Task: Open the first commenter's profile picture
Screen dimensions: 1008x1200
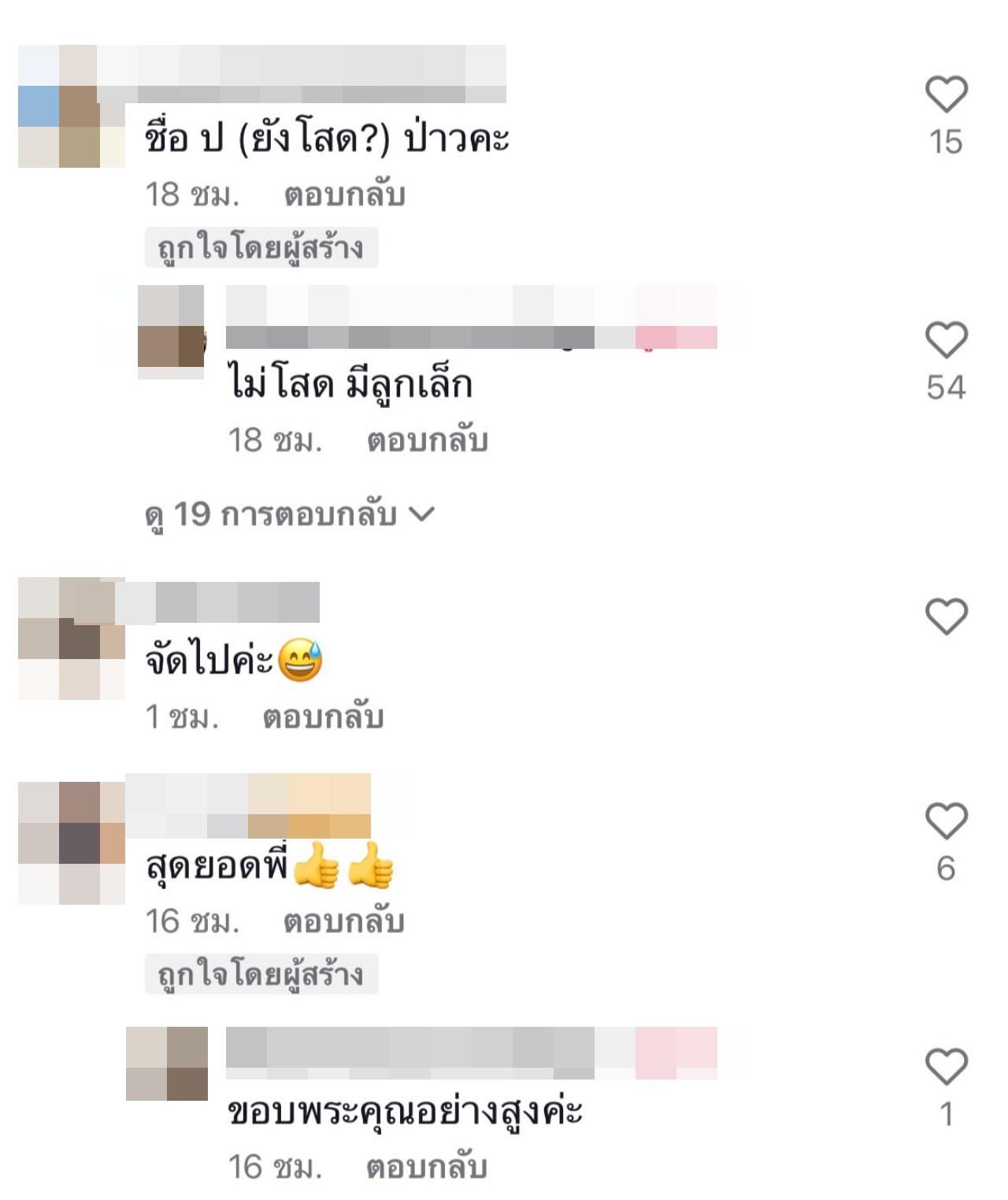Action: (71, 106)
